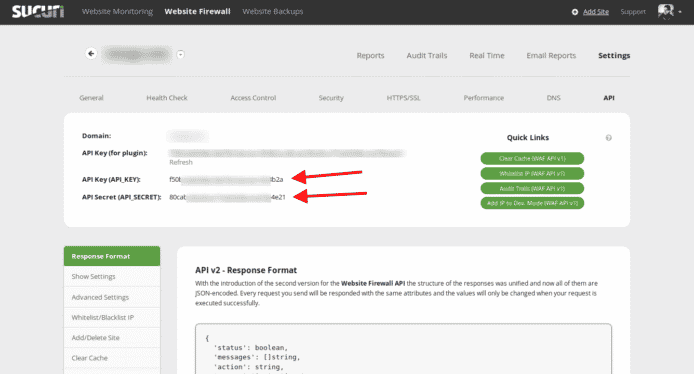Screen dimensions: 694x374
Task: Click the blurred site name at the top
Action: (136, 54)
